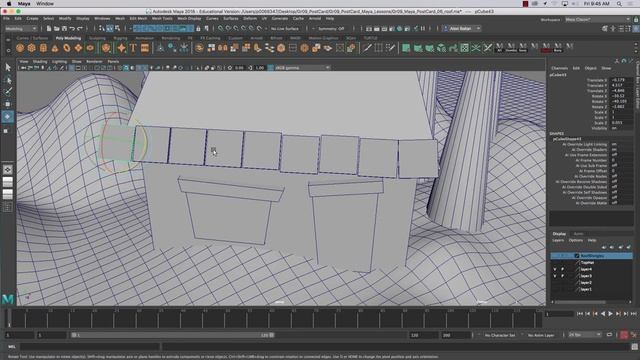Viewport: 640px width, 360px height.
Task: Click the MEL command line input
Action: click(x=90, y=347)
